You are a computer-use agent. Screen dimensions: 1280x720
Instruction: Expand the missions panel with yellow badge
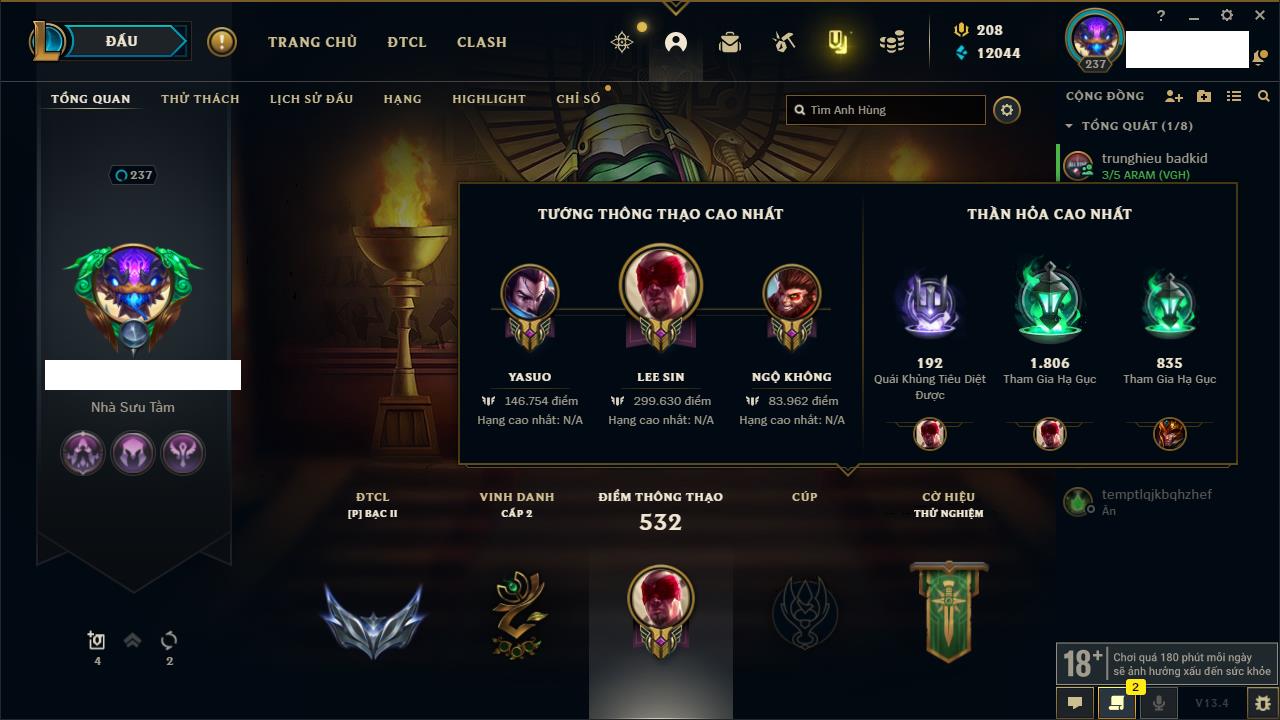pyautogui.click(x=1117, y=703)
